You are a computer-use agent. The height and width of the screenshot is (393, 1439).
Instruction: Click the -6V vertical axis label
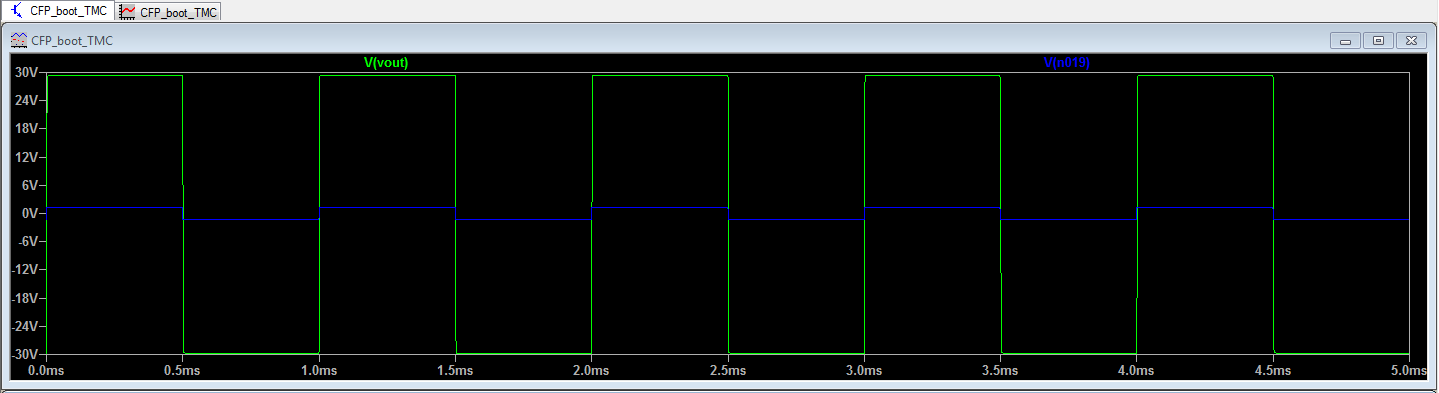pyautogui.click(x=28, y=242)
